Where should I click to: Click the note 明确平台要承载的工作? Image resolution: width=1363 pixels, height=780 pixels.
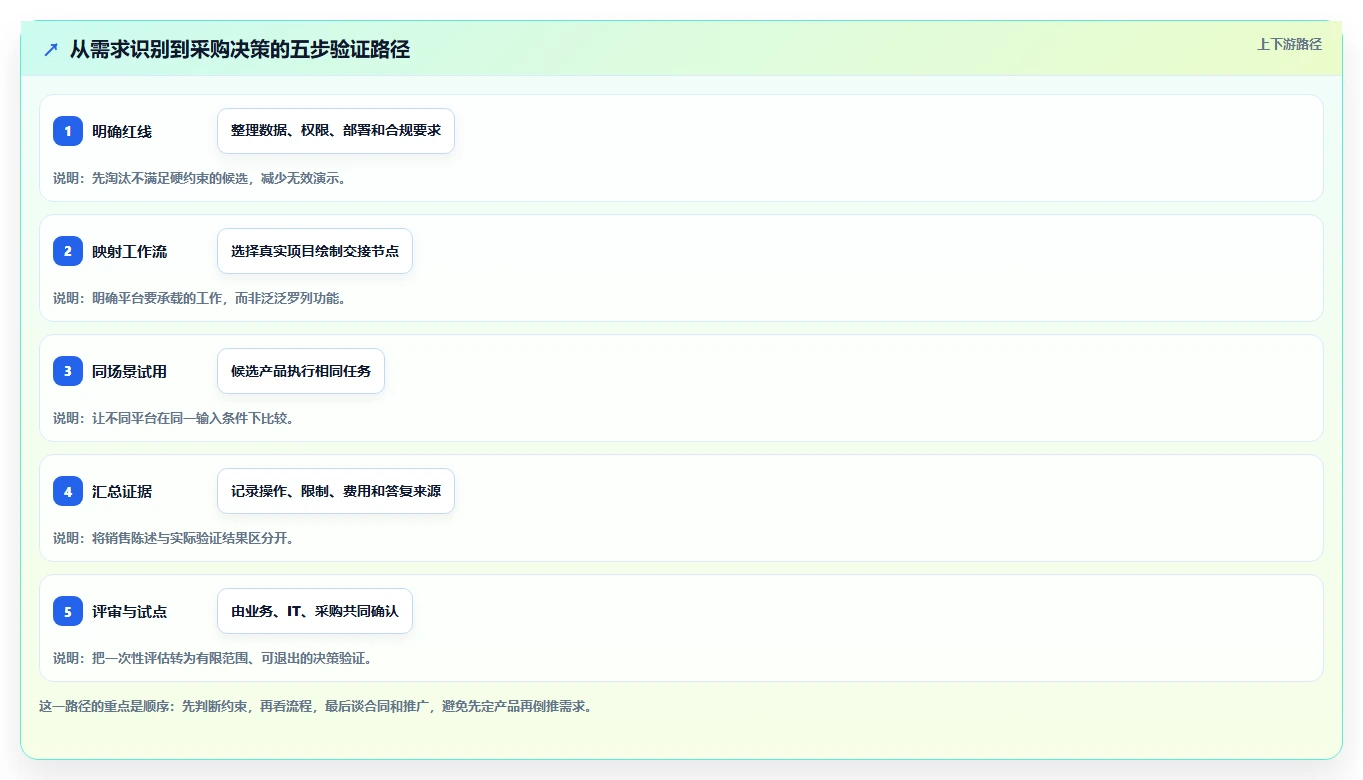[x=156, y=298]
